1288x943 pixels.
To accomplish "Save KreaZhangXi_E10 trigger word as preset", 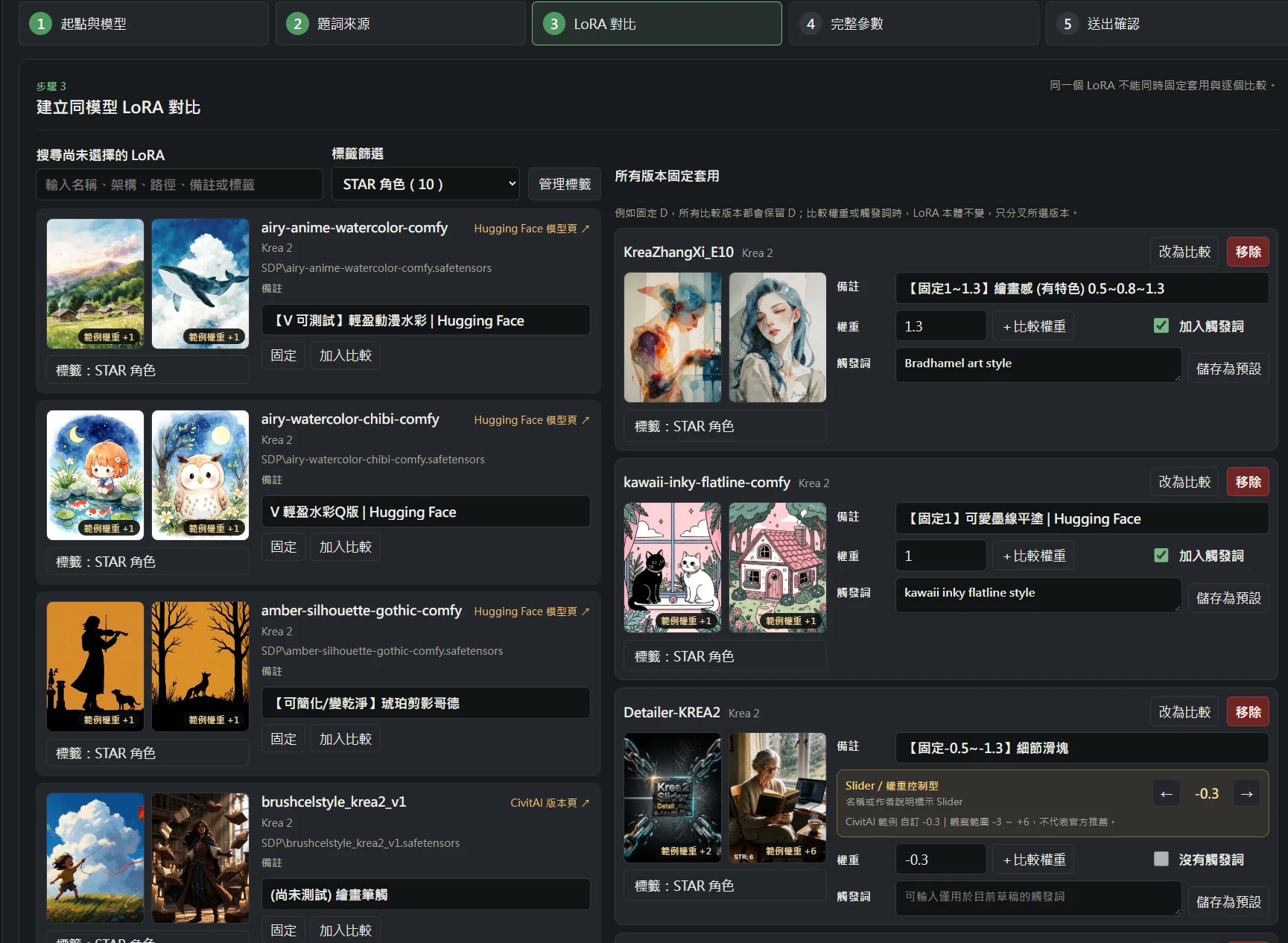I will (x=1228, y=369).
